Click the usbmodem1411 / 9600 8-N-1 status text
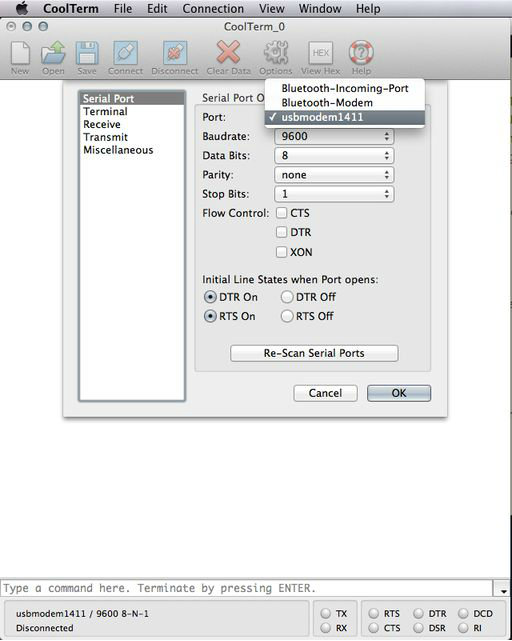This screenshot has width=512, height=641. [82, 614]
